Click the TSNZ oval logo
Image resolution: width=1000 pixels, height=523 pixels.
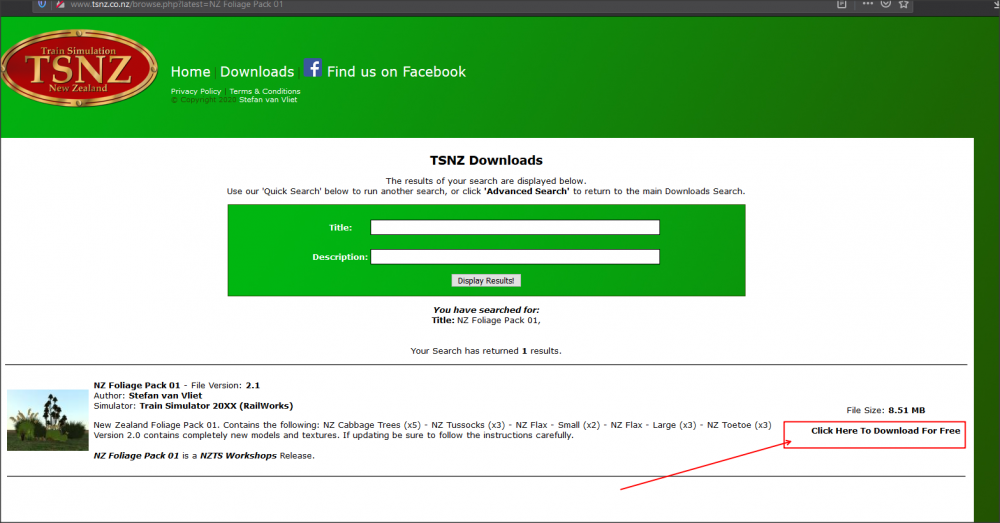tap(79, 71)
